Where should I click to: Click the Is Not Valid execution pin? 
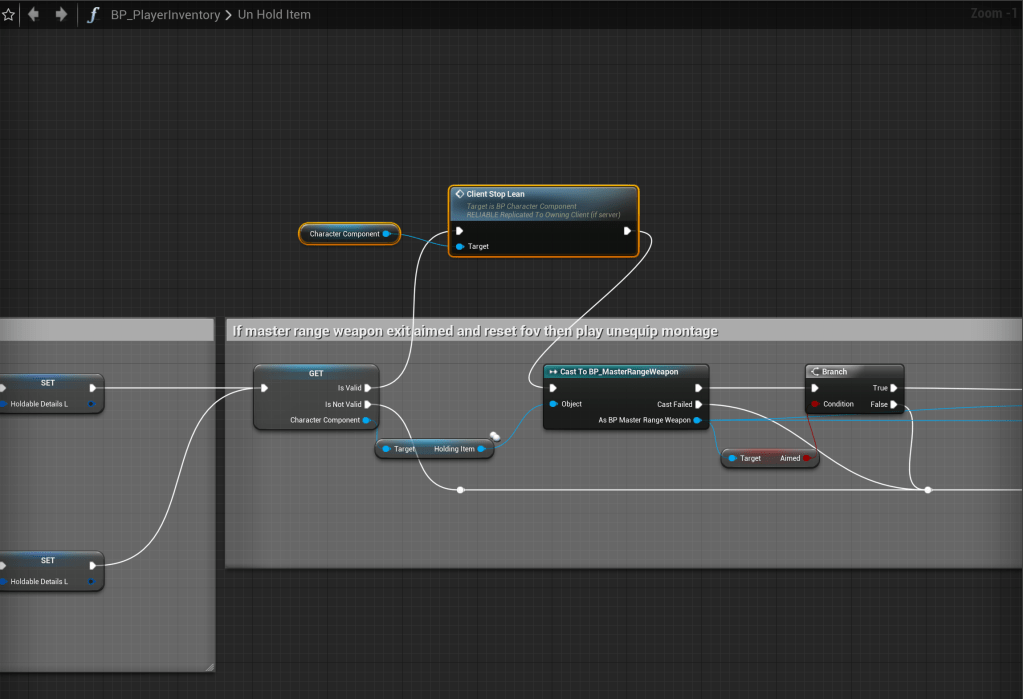[x=368, y=404]
